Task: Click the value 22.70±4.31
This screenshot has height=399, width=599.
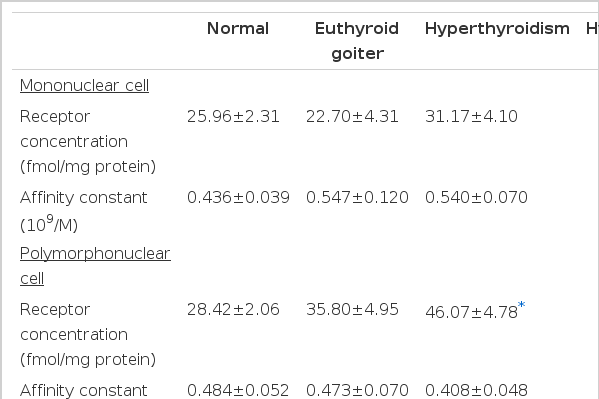Action: [x=352, y=117]
